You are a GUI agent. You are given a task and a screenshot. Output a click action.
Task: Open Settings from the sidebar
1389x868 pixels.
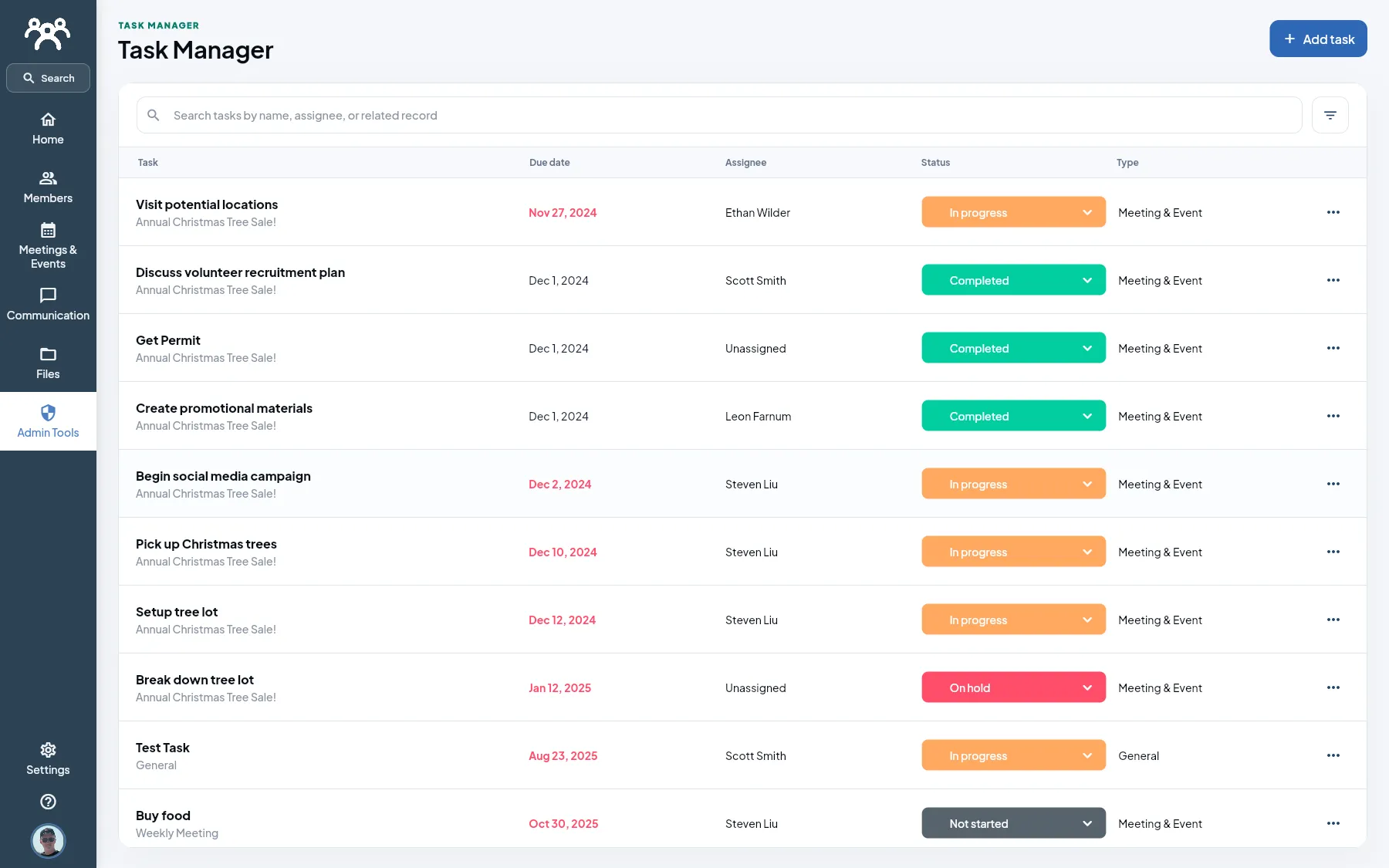point(48,759)
